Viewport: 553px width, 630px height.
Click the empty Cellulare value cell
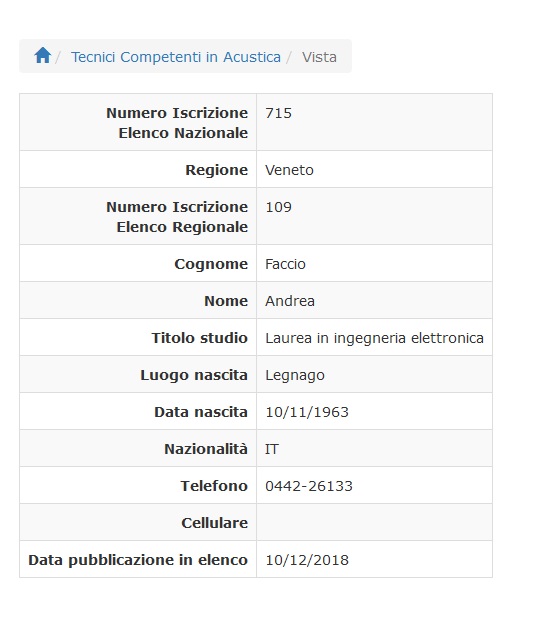coord(374,522)
